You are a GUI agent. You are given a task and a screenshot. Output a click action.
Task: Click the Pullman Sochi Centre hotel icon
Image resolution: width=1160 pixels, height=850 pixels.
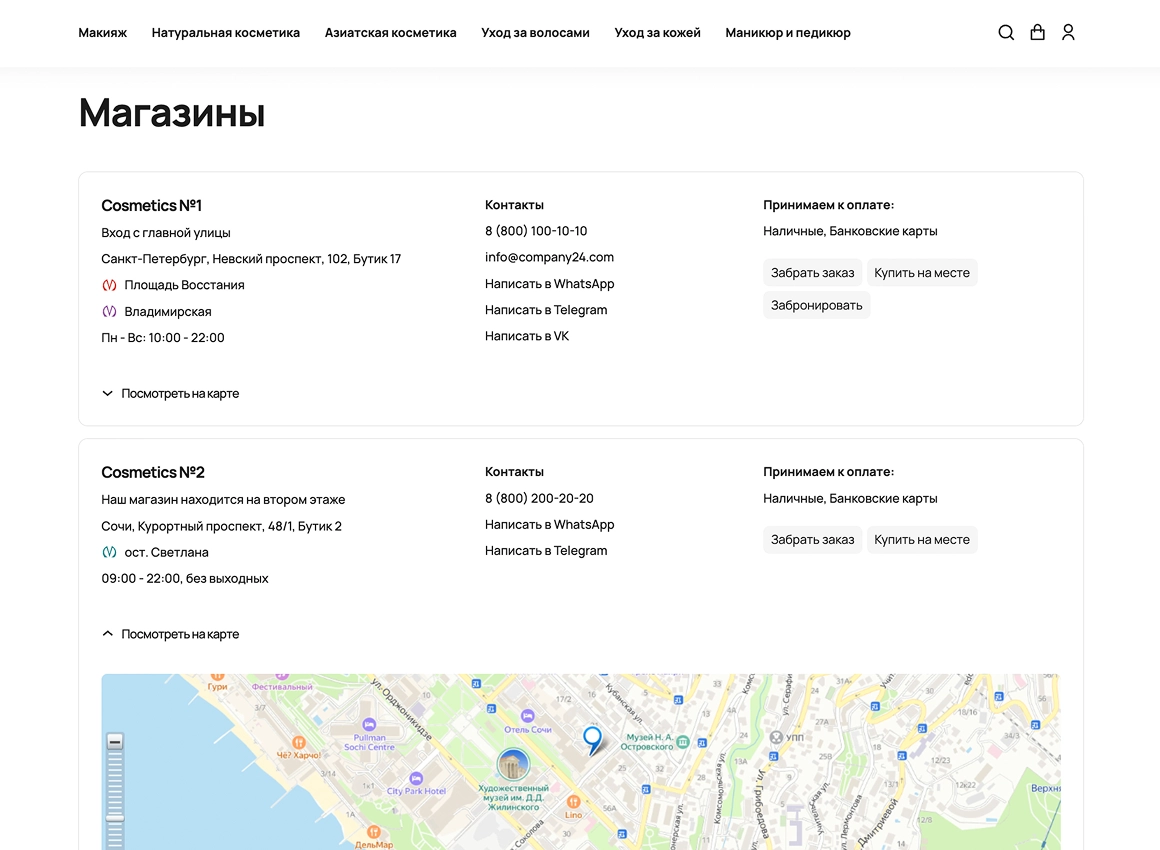(x=369, y=725)
